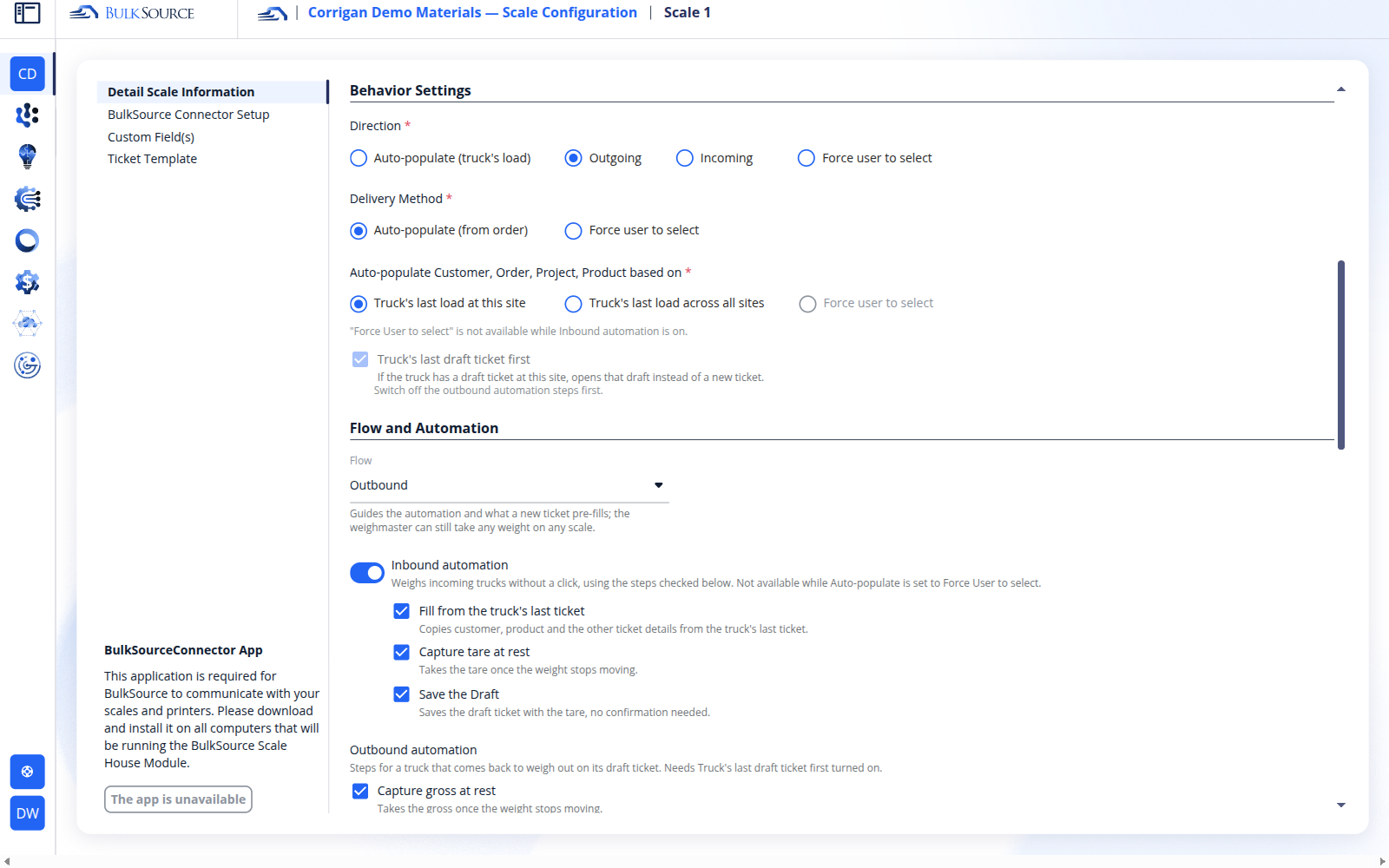
Task: Open the BulkSource logo home
Action: coord(132,13)
